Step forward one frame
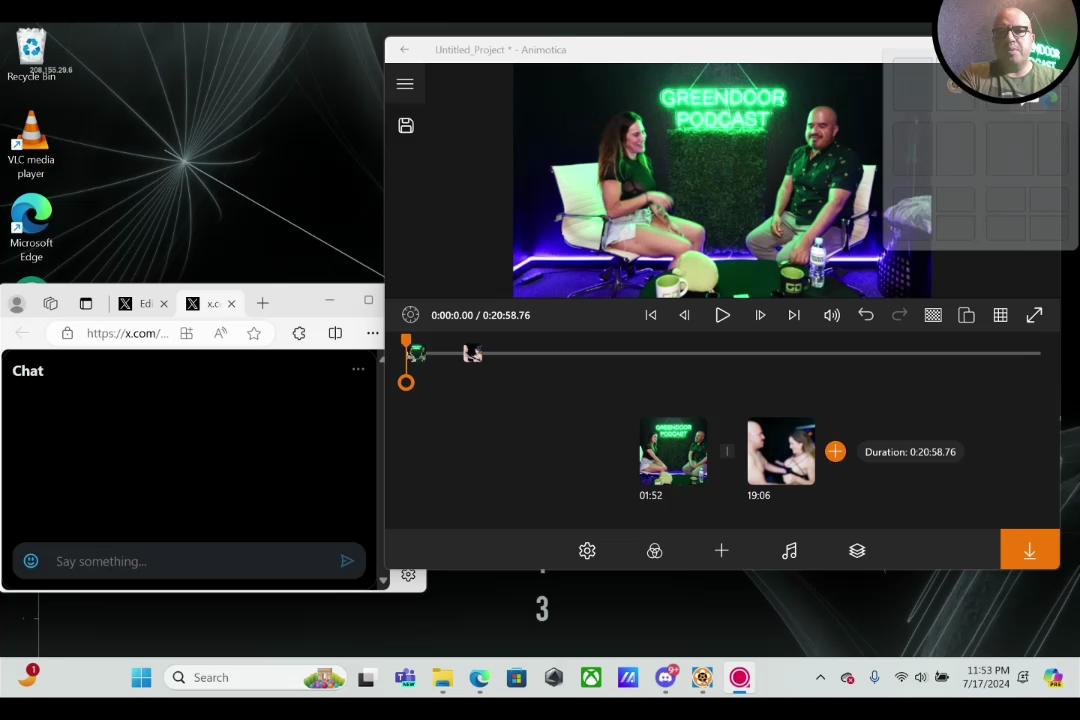The height and width of the screenshot is (720, 1080). point(760,315)
